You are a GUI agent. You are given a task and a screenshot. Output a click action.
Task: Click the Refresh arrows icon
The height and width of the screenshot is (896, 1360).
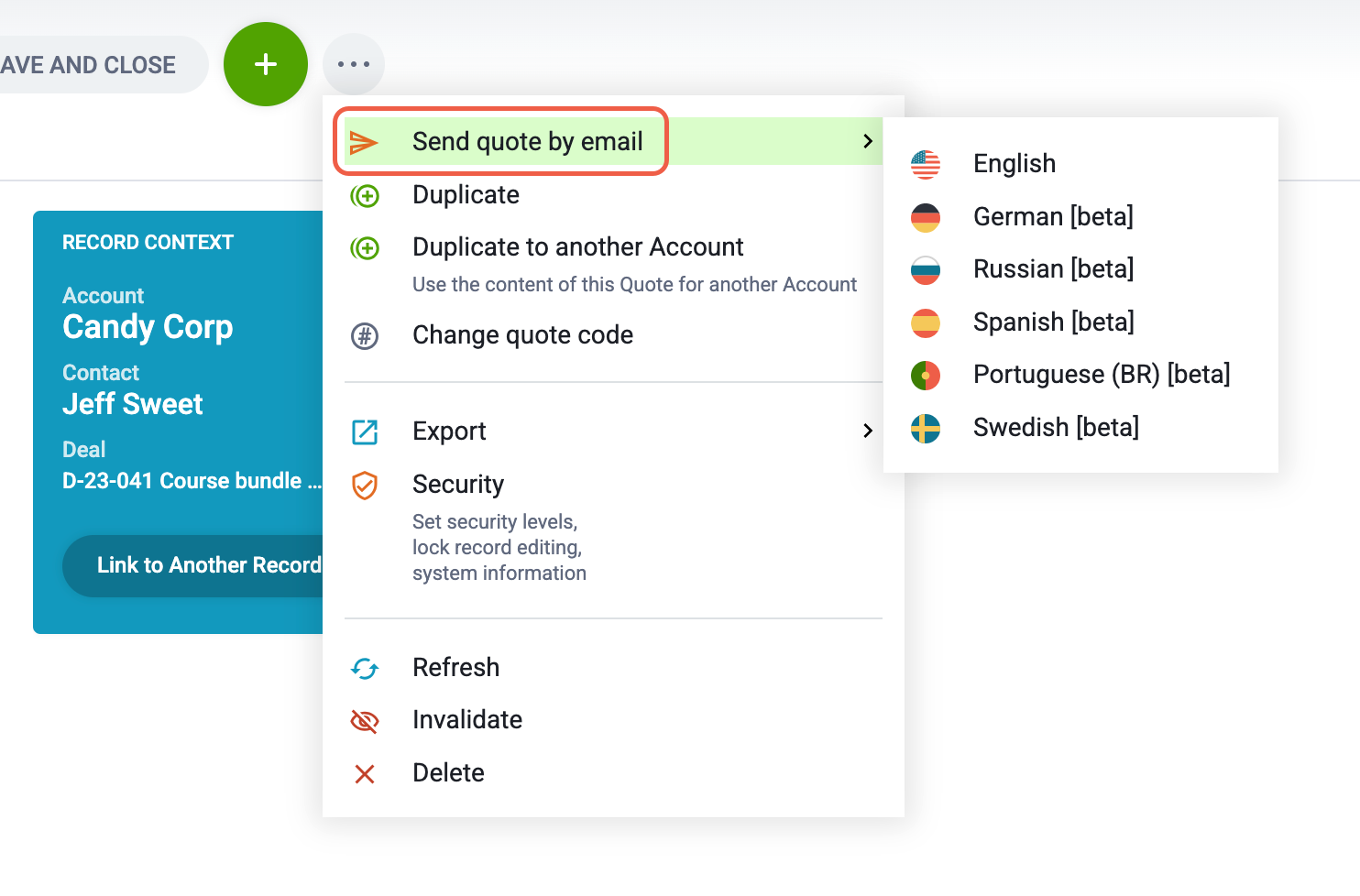pyautogui.click(x=365, y=669)
